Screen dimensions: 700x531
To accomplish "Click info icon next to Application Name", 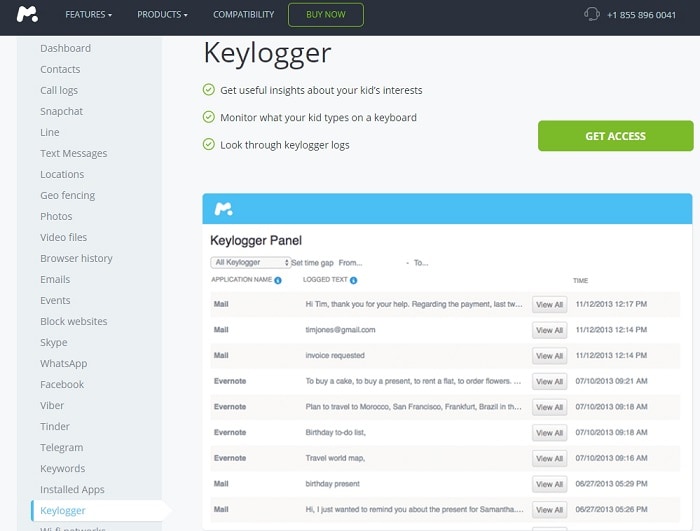I will [x=278, y=281].
